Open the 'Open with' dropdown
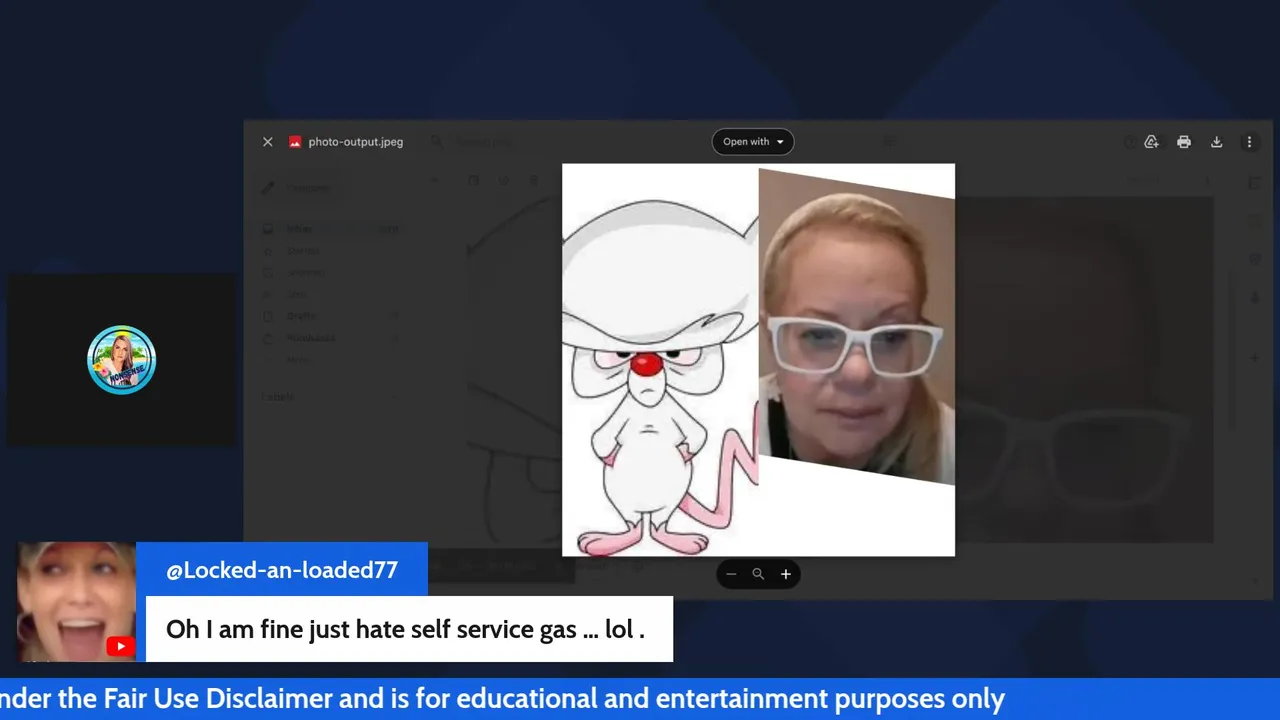Screen dimensions: 1280x720 [753, 142]
